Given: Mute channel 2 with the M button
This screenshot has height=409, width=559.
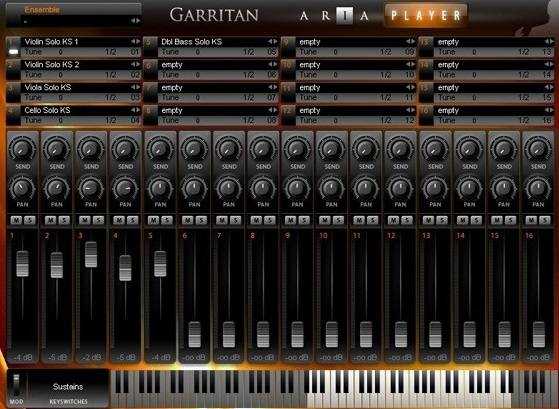Looking at the screenshot, I should 51,220.
